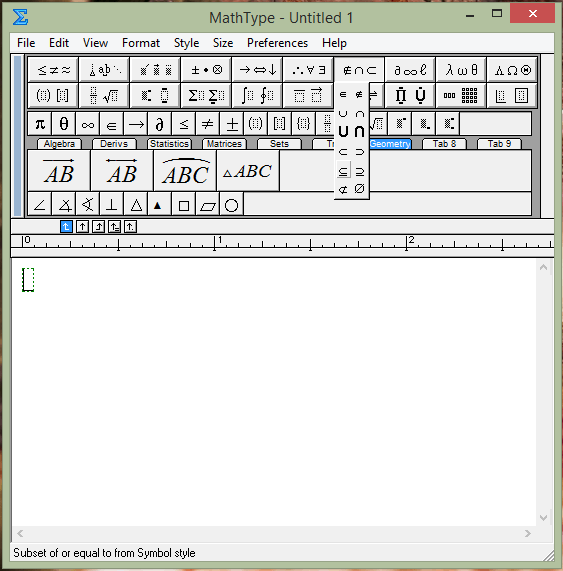Screen dimensions: 563x571
Task: Insert open triangle symbol
Action: [x=136, y=205]
